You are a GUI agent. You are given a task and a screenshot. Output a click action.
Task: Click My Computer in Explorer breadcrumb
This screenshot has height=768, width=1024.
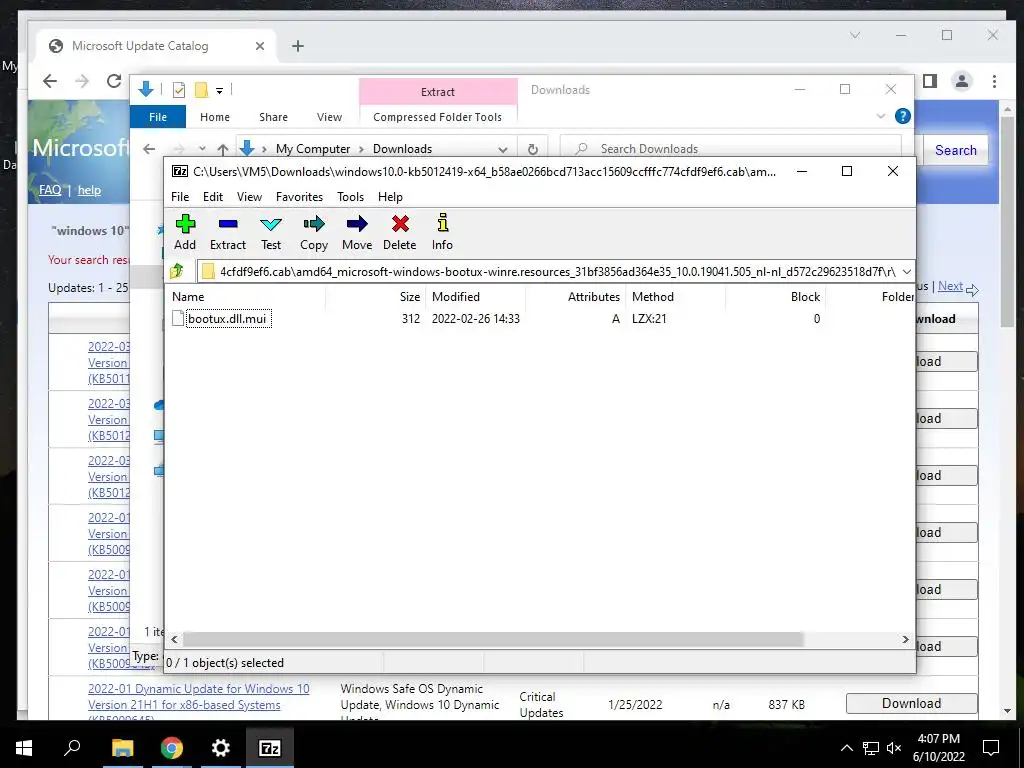(313, 149)
